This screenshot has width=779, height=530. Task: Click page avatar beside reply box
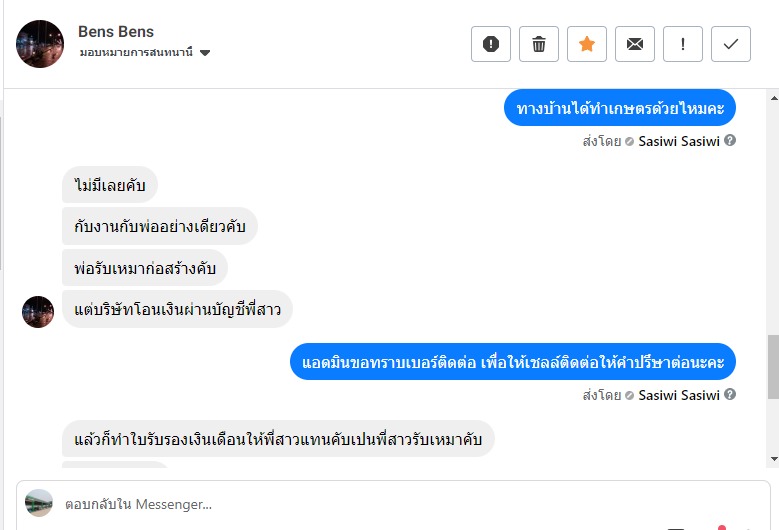39,503
